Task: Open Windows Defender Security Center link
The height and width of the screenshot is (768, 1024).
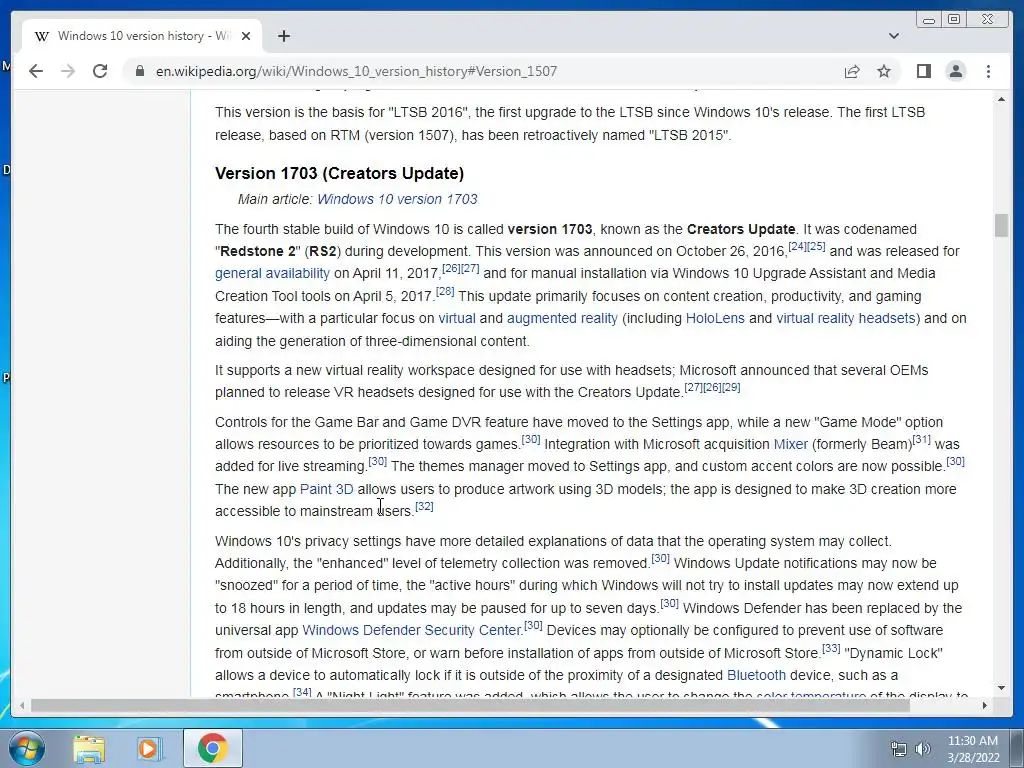Action: [411, 630]
